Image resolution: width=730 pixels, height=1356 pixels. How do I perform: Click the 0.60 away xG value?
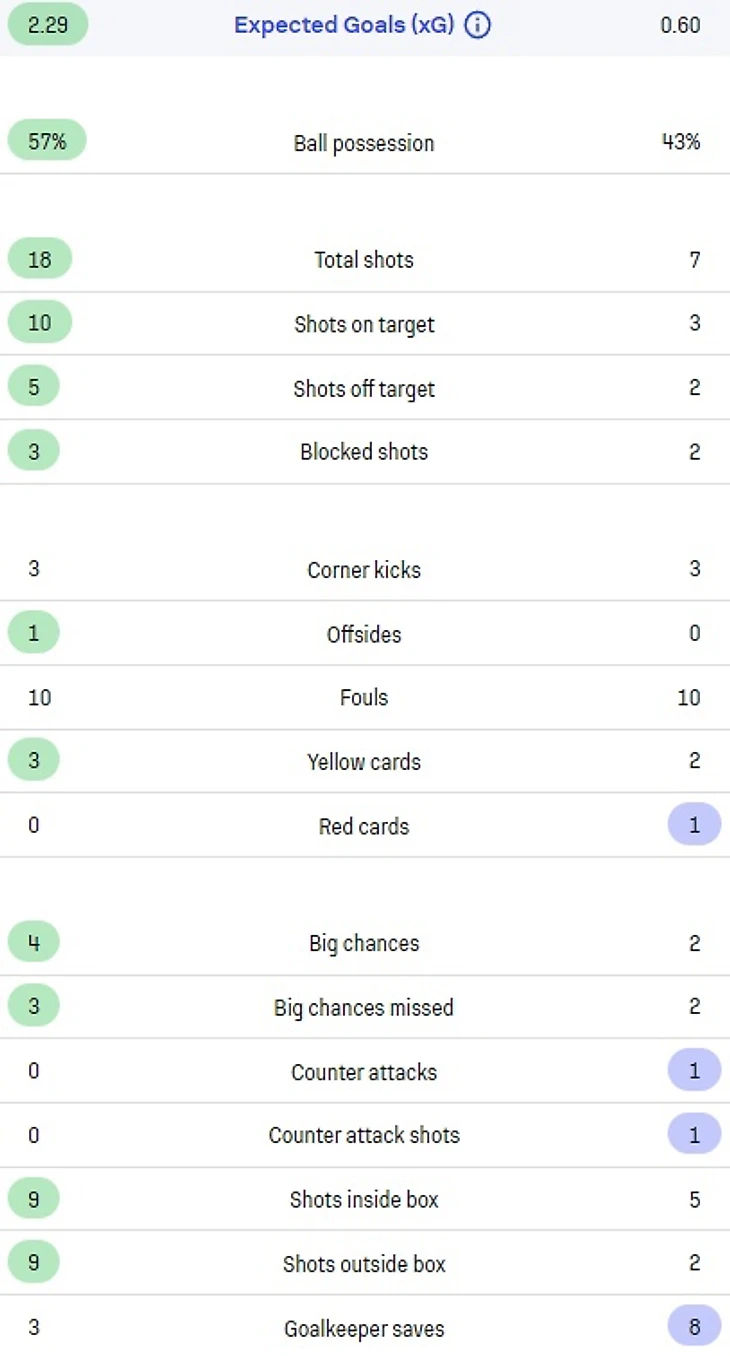click(x=680, y=25)
